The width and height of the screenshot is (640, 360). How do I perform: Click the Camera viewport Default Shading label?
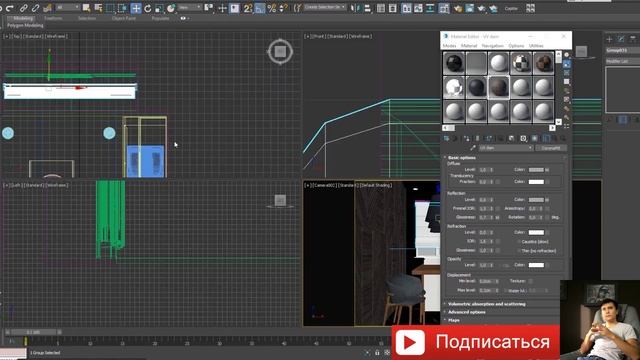click(376, 185)
